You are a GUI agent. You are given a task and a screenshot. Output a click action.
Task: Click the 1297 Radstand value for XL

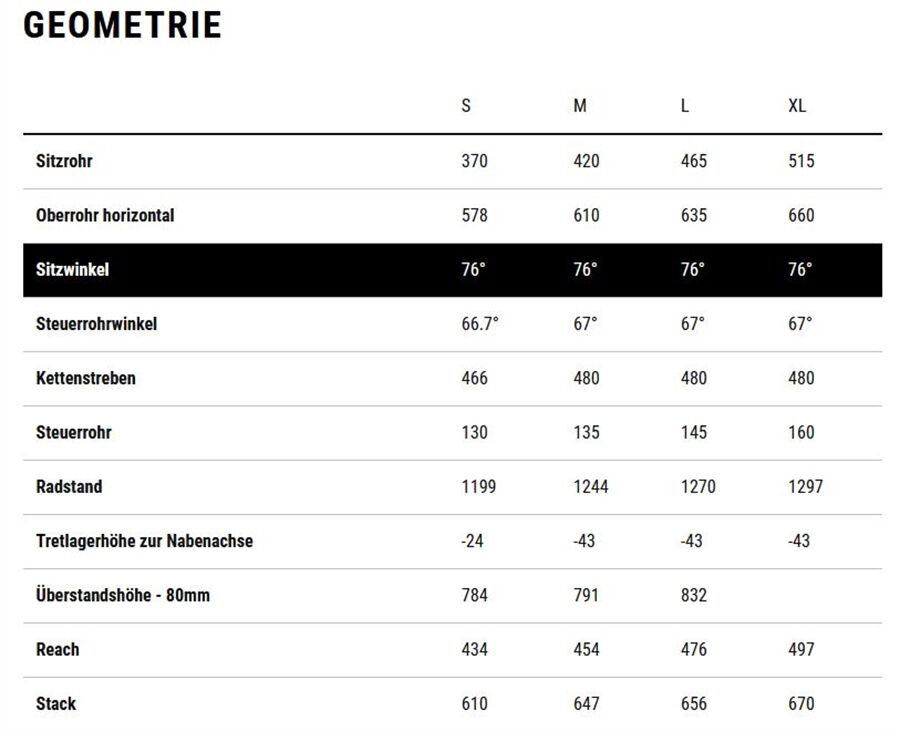point(805,487)
